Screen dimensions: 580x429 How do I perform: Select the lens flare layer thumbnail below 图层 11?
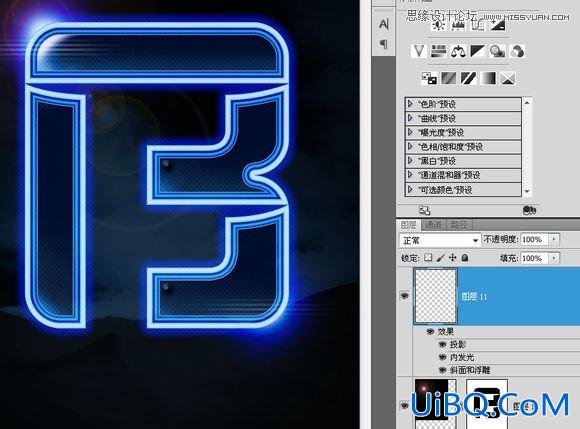pyautogui.click(x=435, y=403)
